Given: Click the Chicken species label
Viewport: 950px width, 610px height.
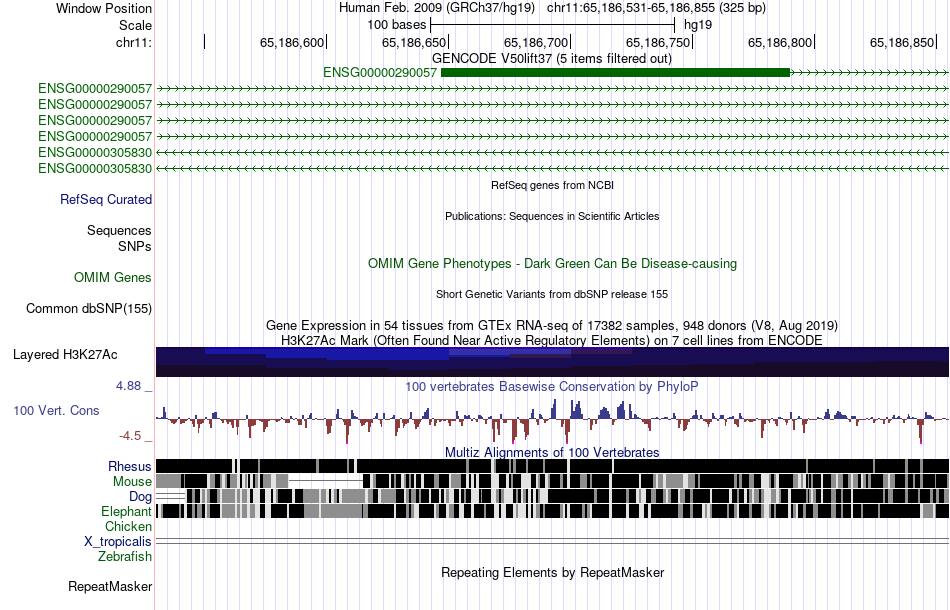Looking at the screenshot, I should point(128,526).
